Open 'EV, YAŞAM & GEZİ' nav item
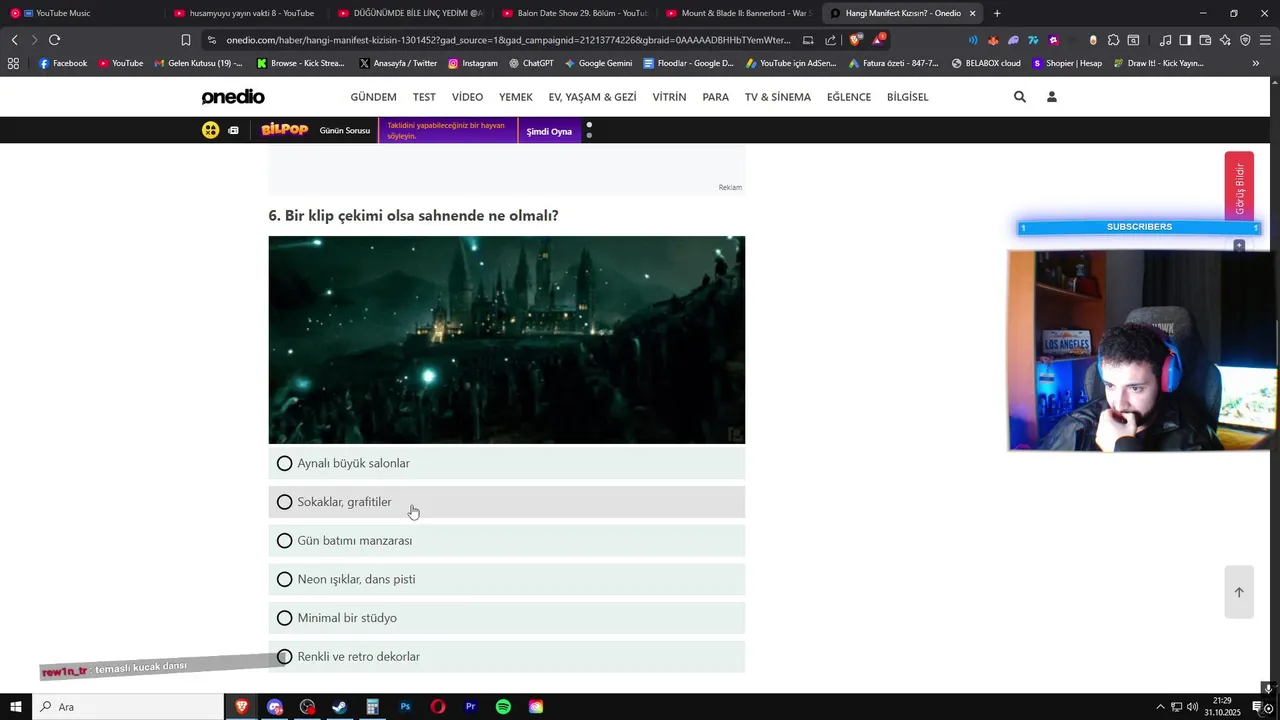Viewport: 1280px width, 720px height. 592,97
